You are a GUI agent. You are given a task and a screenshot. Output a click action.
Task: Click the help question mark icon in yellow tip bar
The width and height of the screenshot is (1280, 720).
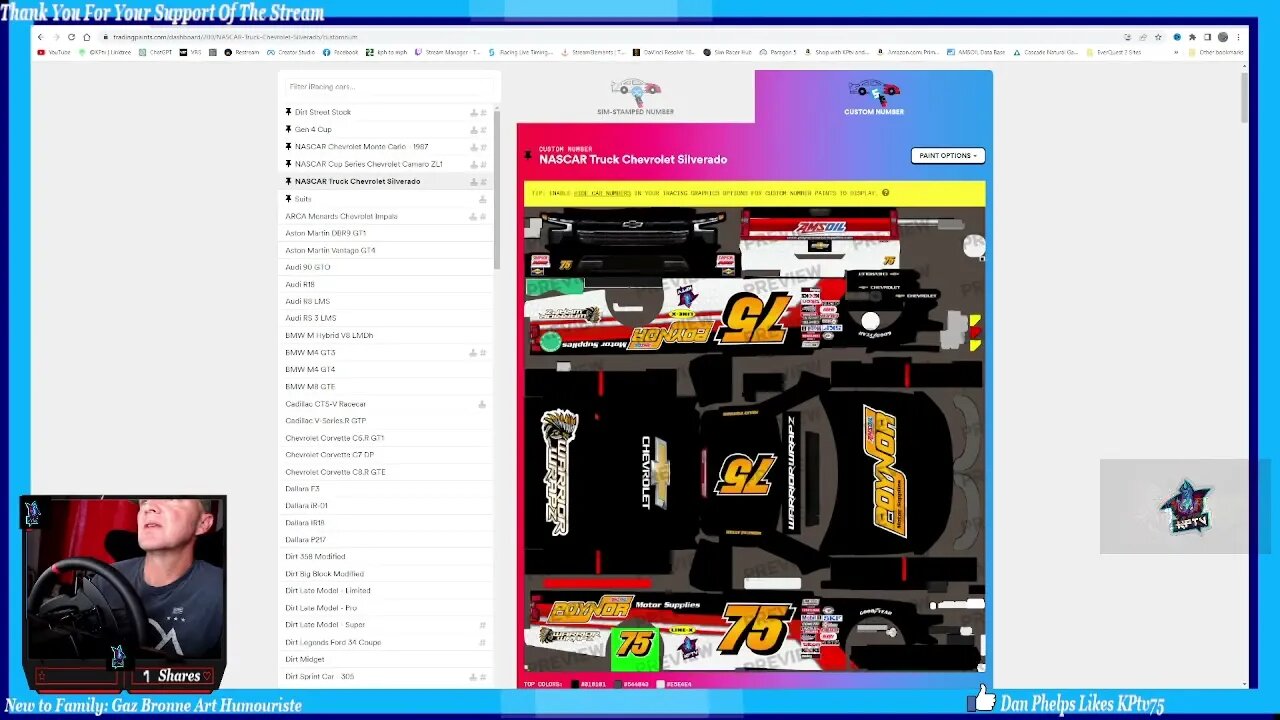pyautogui.click(x=885, y=193)
